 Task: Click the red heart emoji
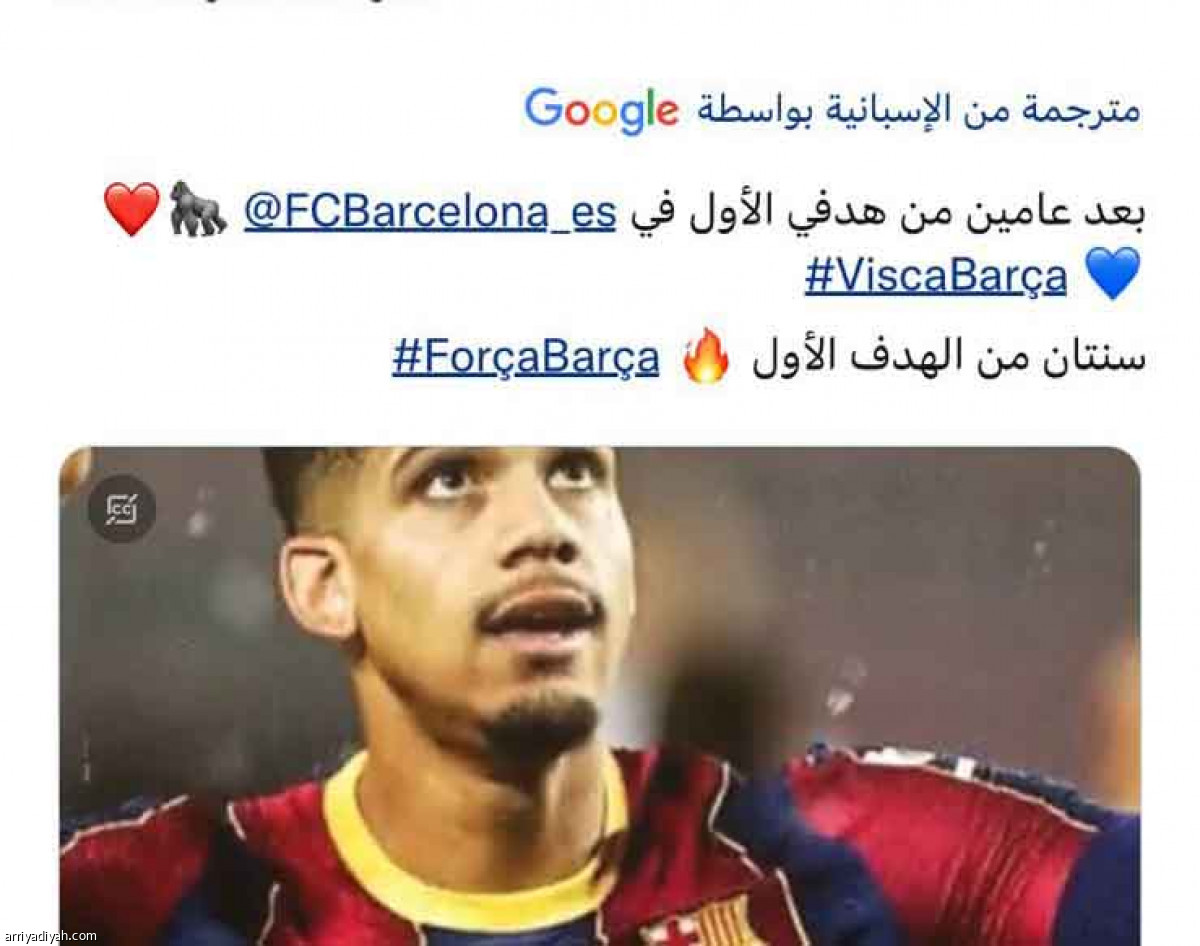click(132, 209)
